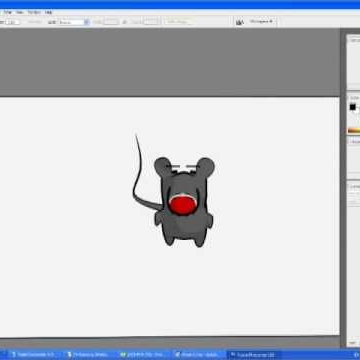The width and height of the screenshot is (360, 360).
Task: Click the Go to Bridge icon
Action: click(239, 22)
